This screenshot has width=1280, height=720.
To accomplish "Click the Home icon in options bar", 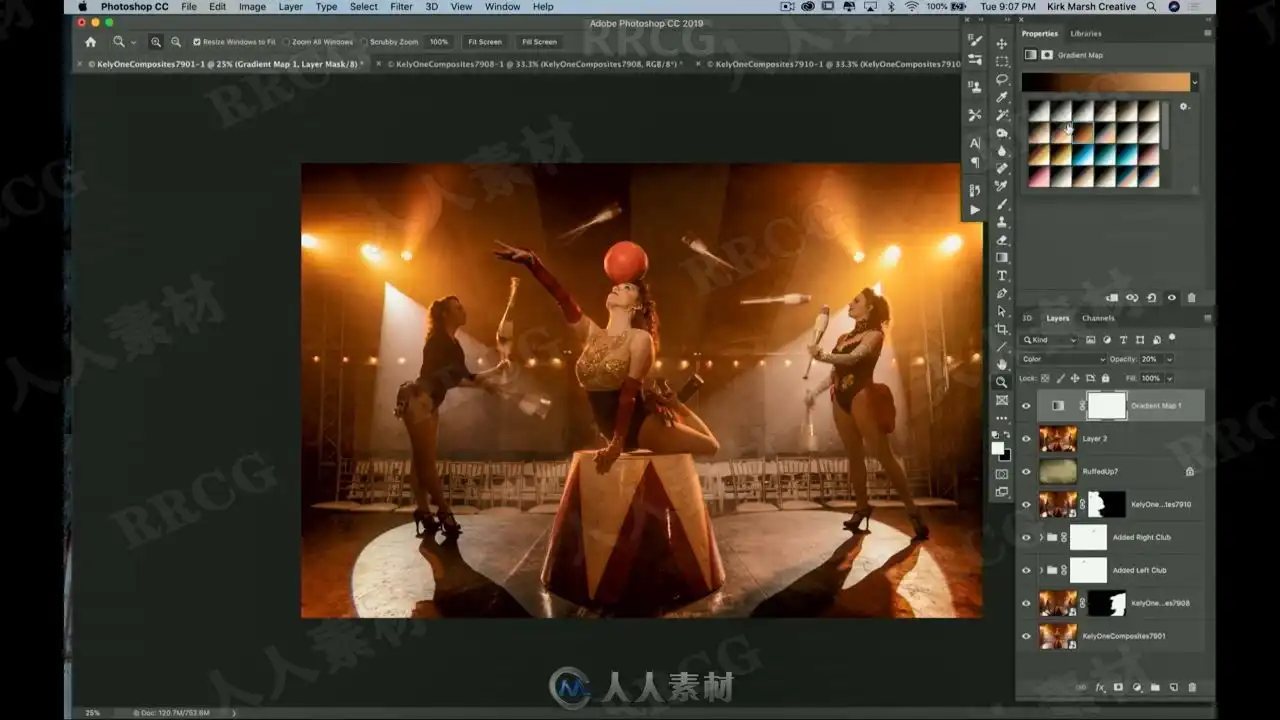I will [91, 42].
